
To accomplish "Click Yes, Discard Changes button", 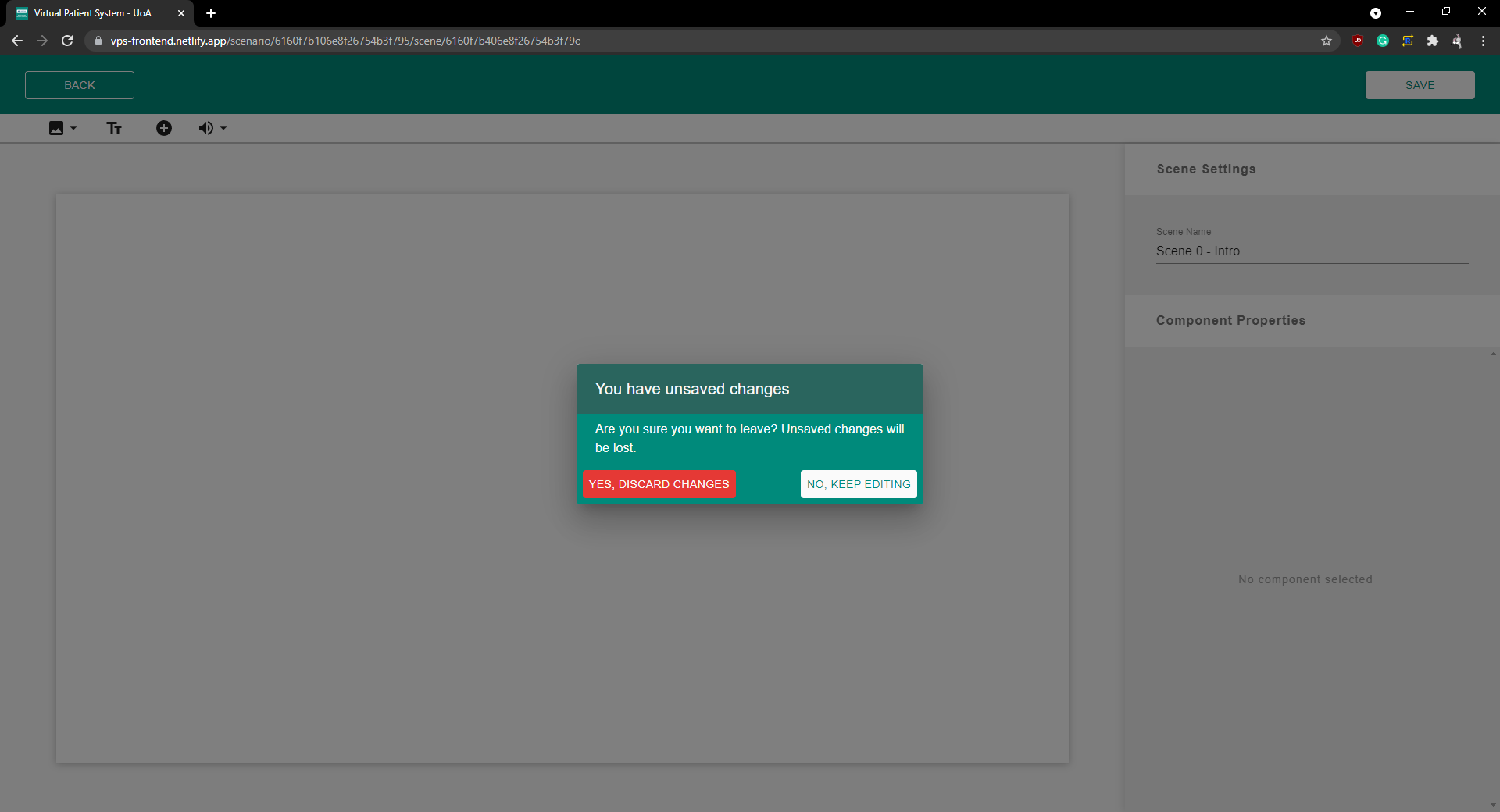I will 659,484.
